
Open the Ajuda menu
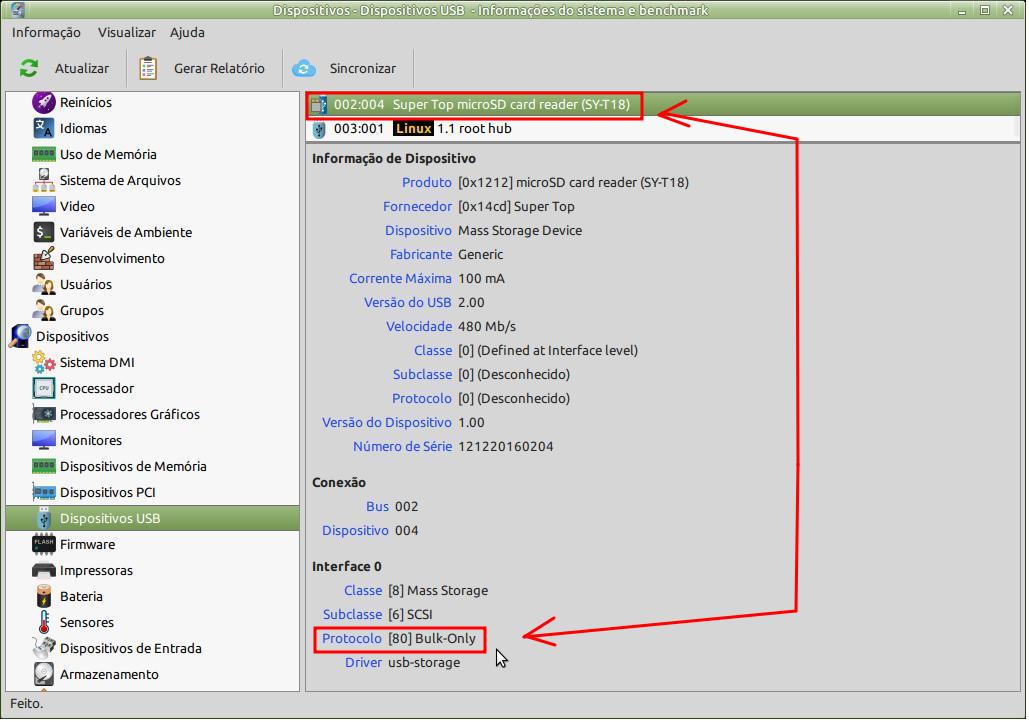[187, 32]
